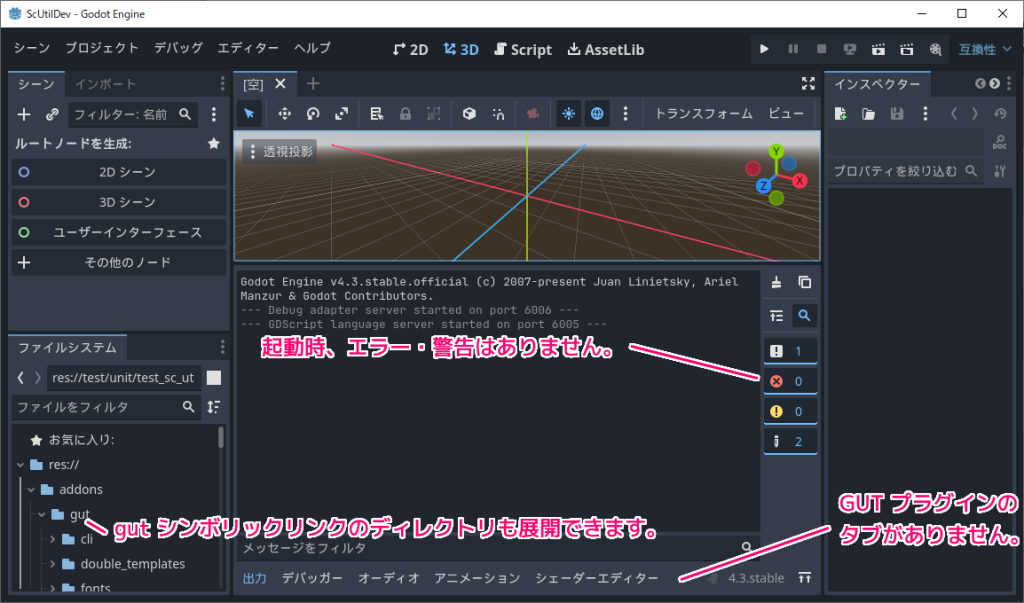
Task: Open the エディター menu
Action: [248, 48]
